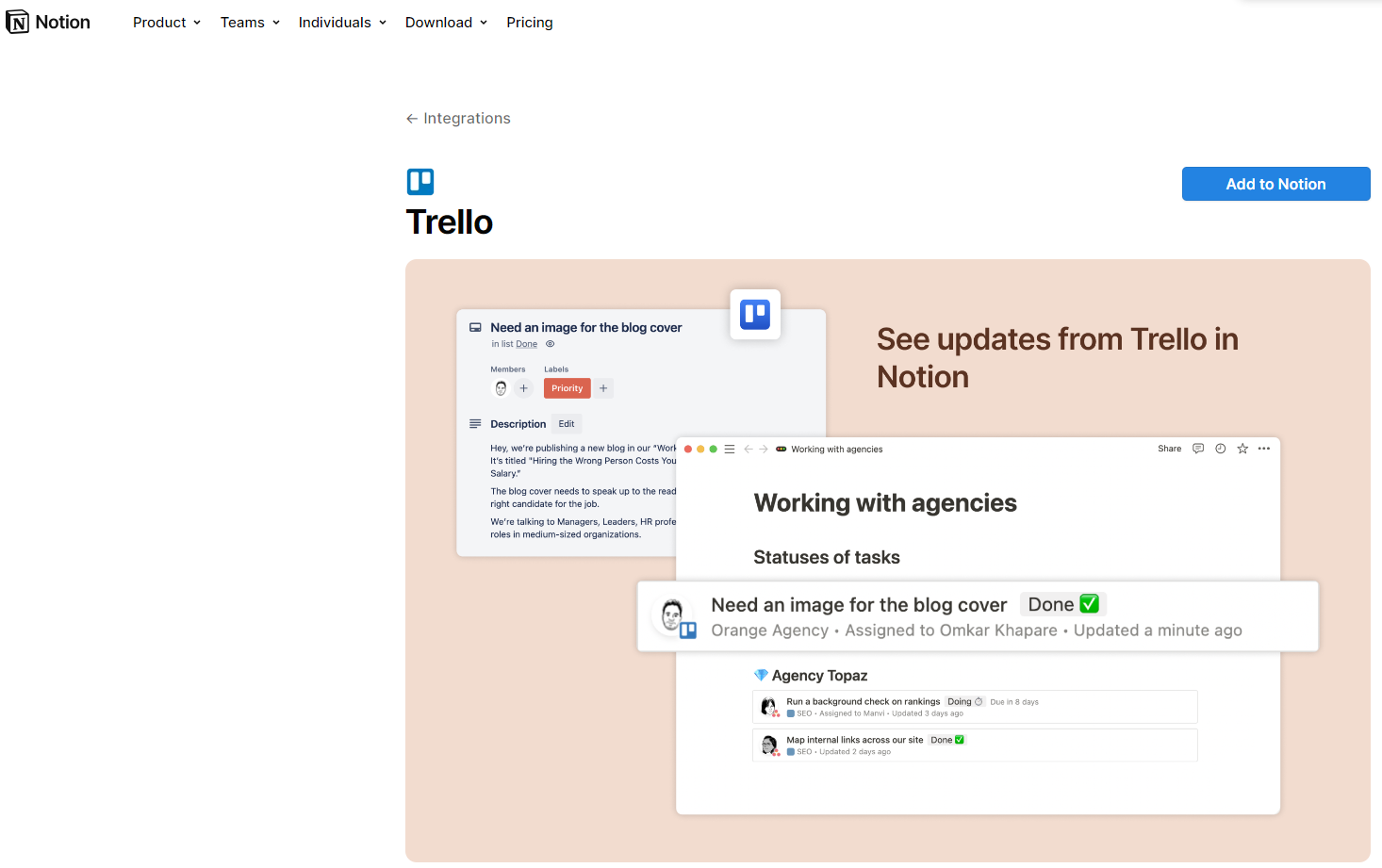Click avatar on Map internal links row
The height and width of the screenshot is (868, 1382).
tap(769, 745)
